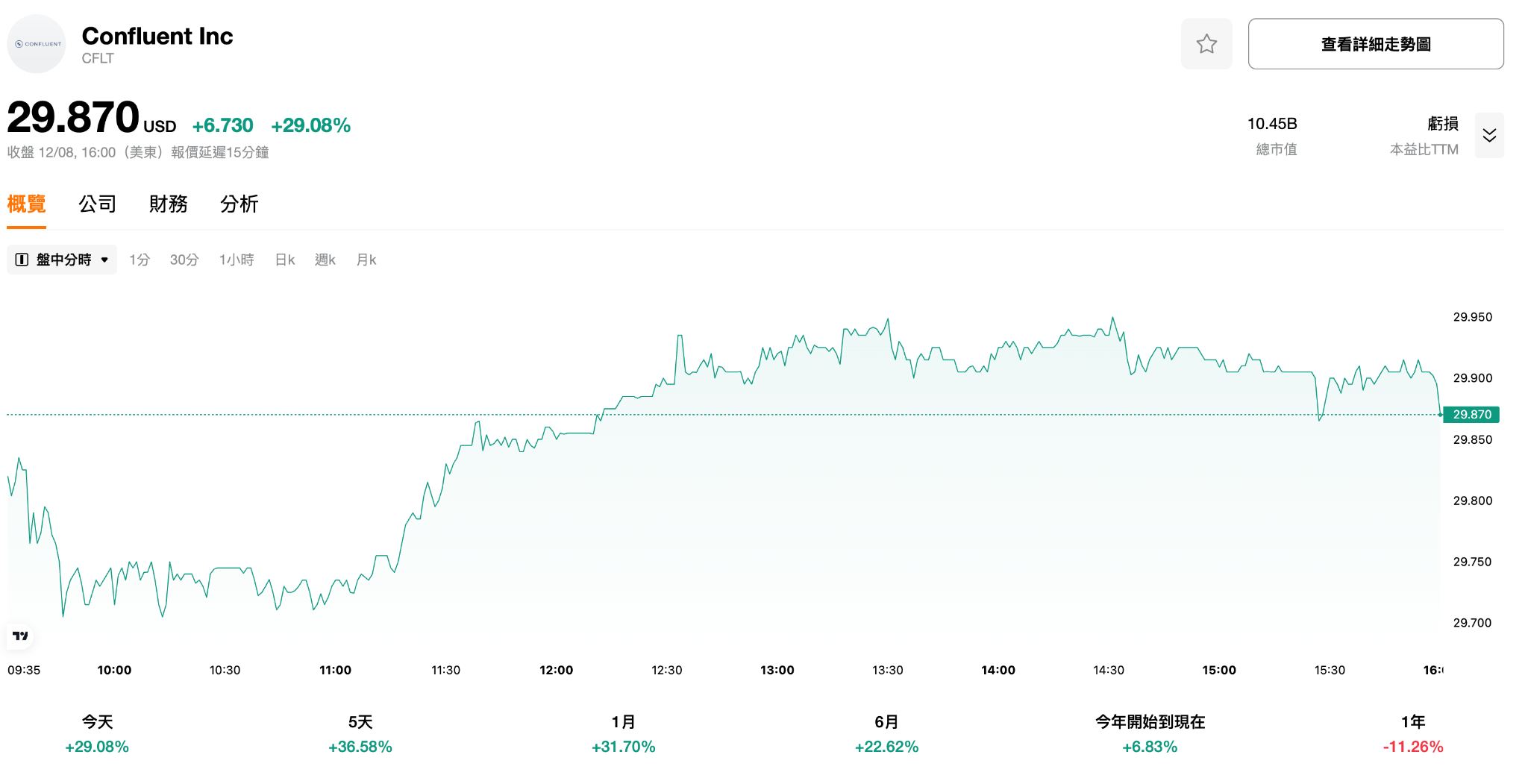
Task: Choose the 週k chart interval
Action: click(x=325, y=260)
